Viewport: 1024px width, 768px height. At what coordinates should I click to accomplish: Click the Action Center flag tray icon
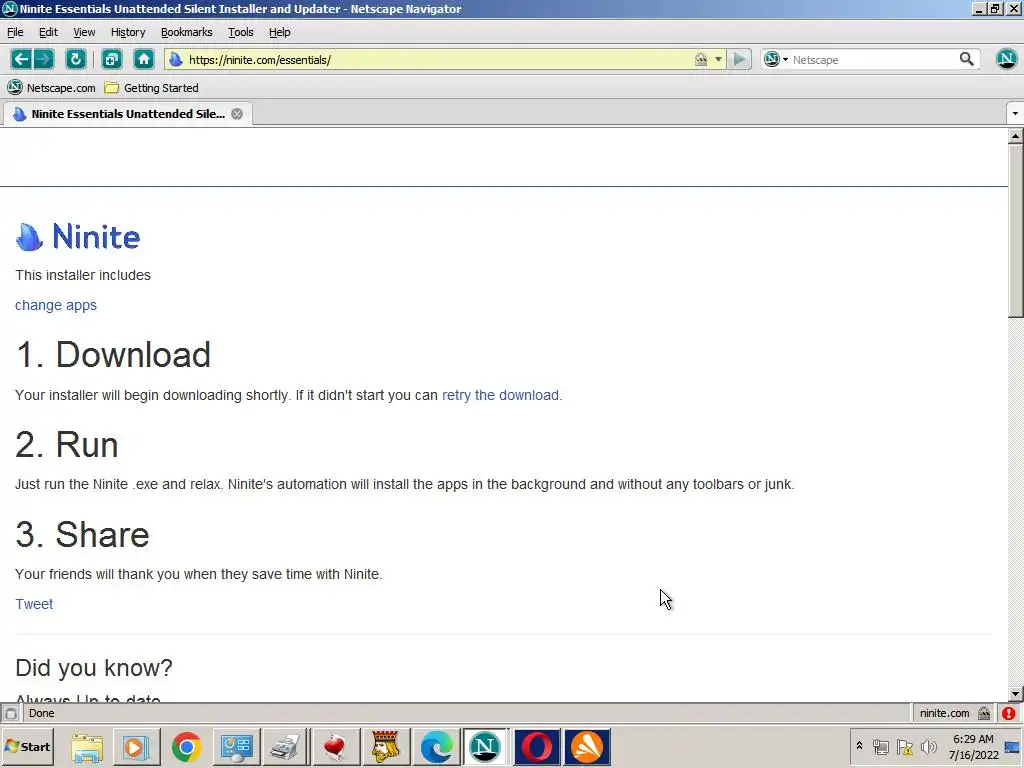[904, 746]
